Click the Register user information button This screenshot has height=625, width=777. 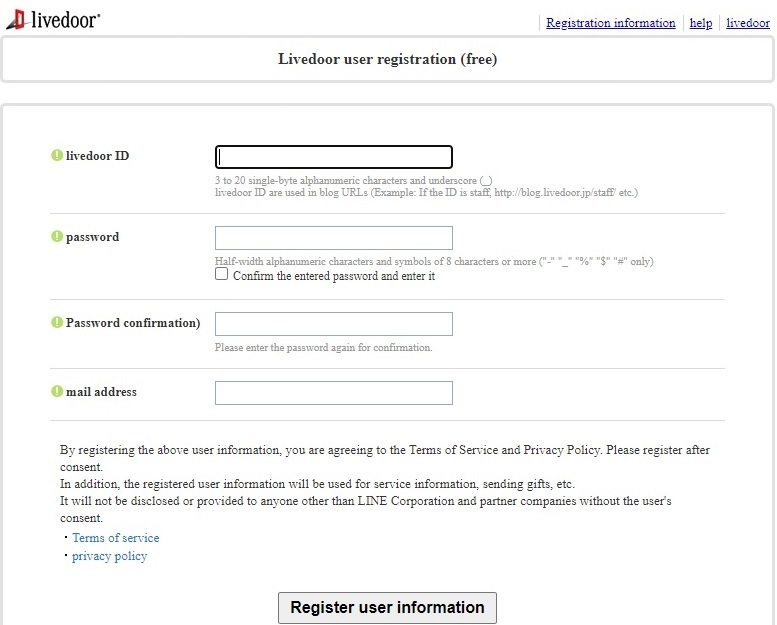click(387, 608)
